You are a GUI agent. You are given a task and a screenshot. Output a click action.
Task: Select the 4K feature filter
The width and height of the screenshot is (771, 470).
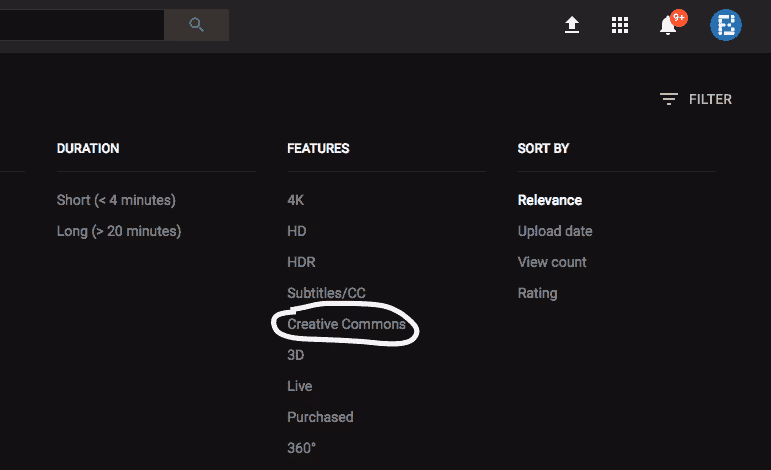[296, 200]
